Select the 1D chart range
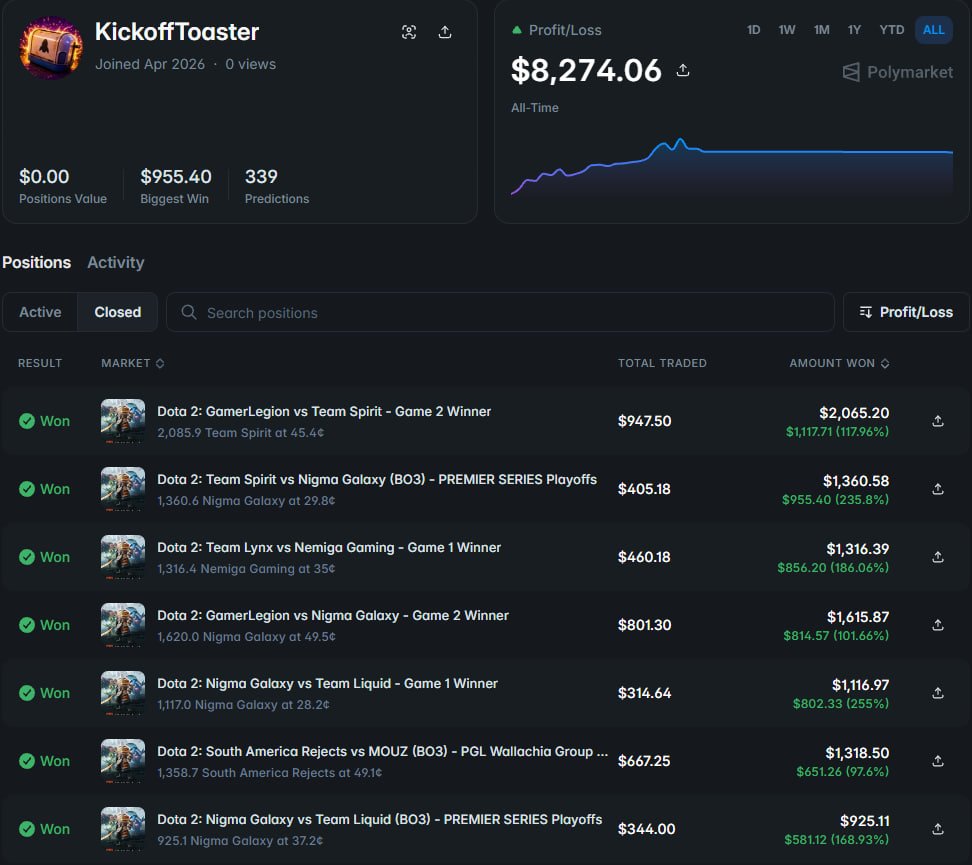Image resolution: width=972 pixels, height=865 pixels. point(753,30)
